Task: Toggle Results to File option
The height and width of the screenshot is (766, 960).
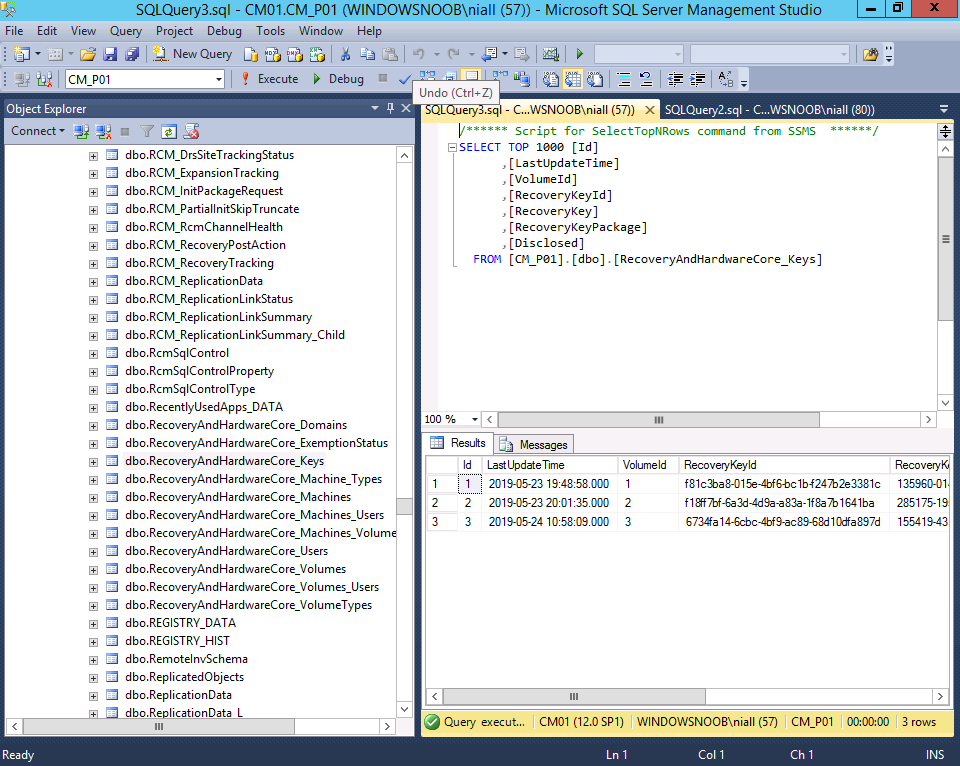Action: point(594,79)
